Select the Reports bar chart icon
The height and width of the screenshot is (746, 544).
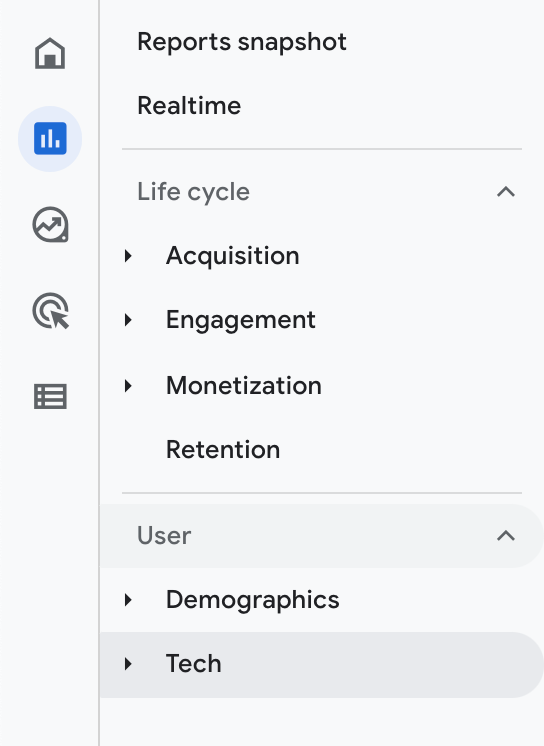coord(50,138)
